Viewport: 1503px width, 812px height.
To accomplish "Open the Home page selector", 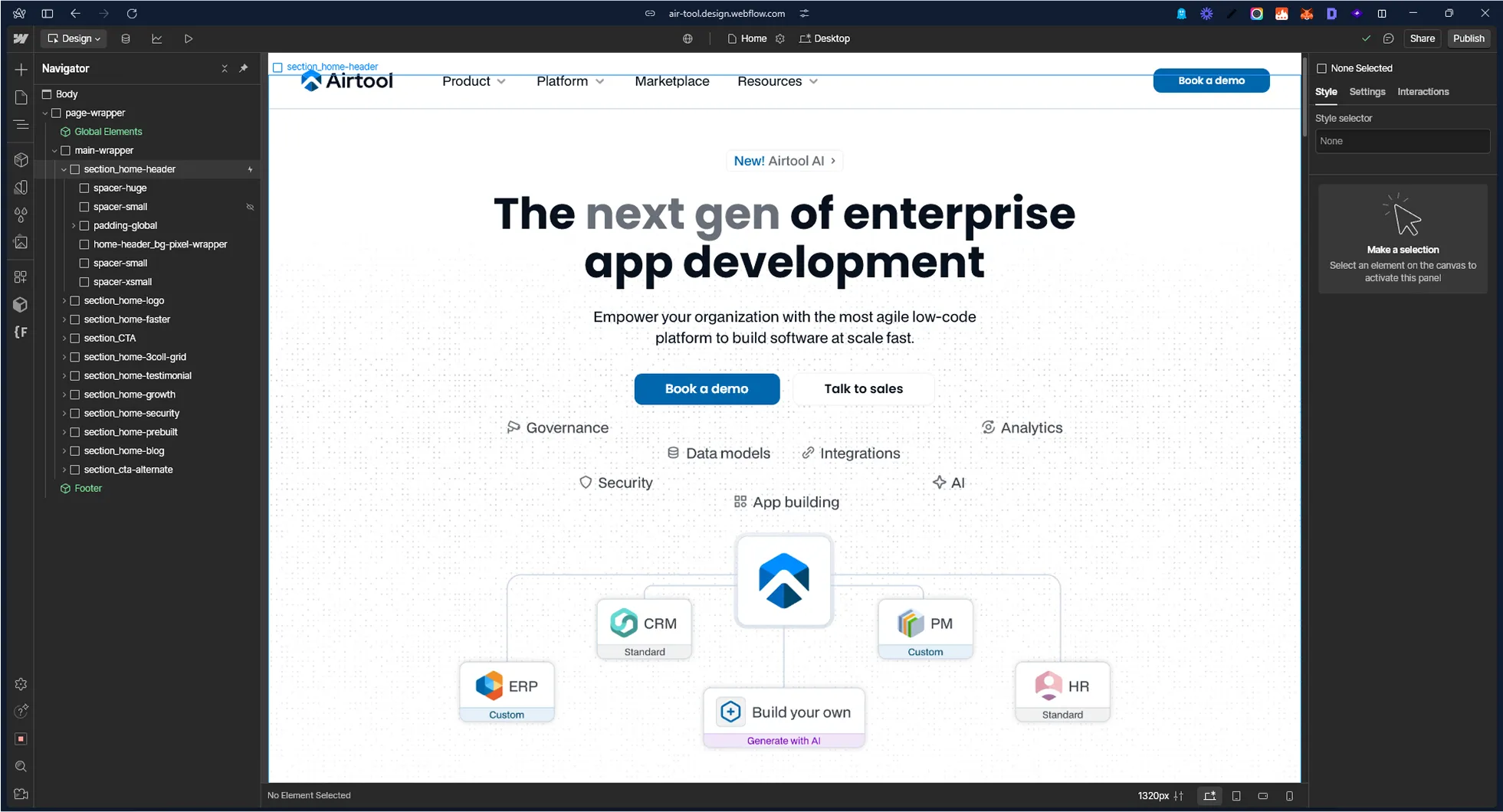I will (747, 38).
